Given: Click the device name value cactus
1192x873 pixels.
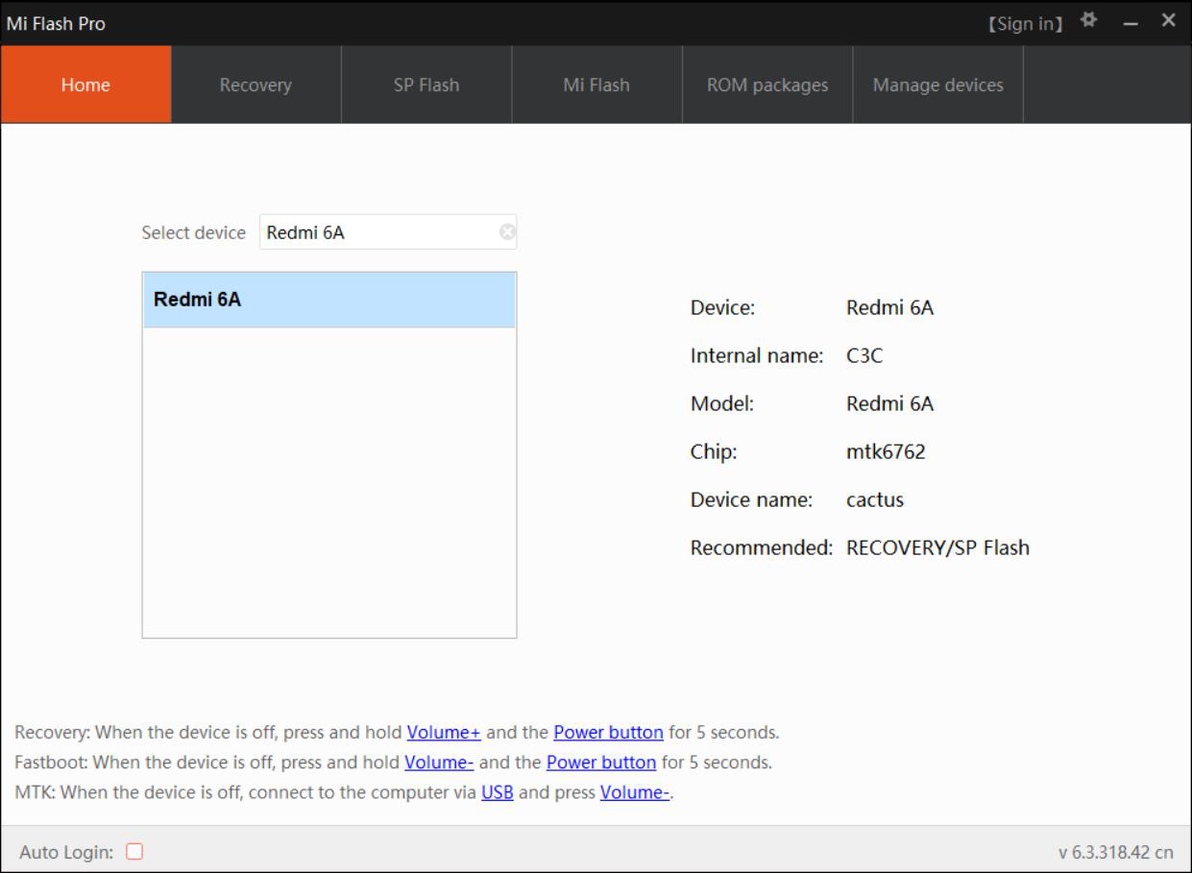Looking at the screenshot, I should pos(875,500).
